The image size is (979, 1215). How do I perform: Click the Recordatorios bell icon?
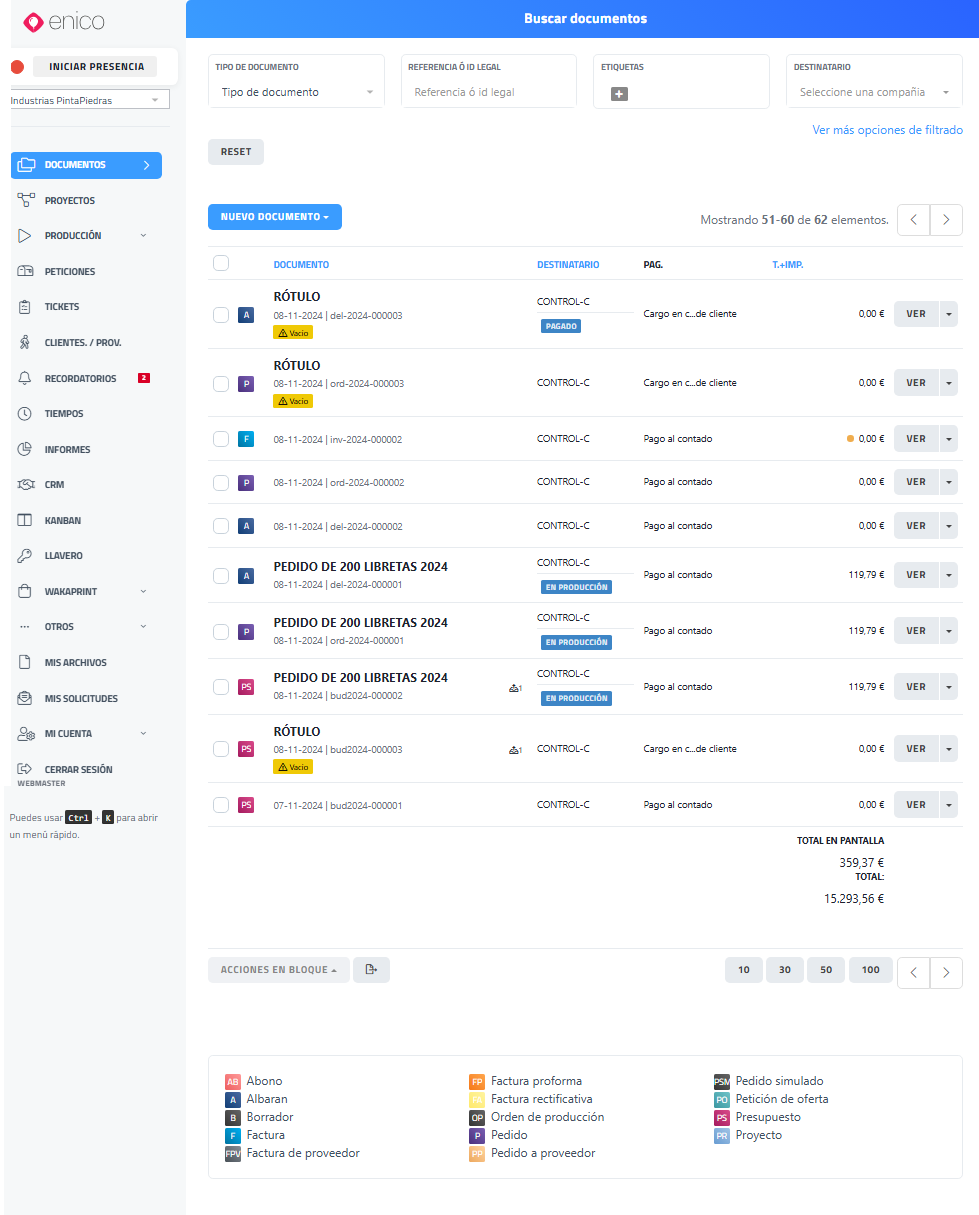click(x=26, y=379)
